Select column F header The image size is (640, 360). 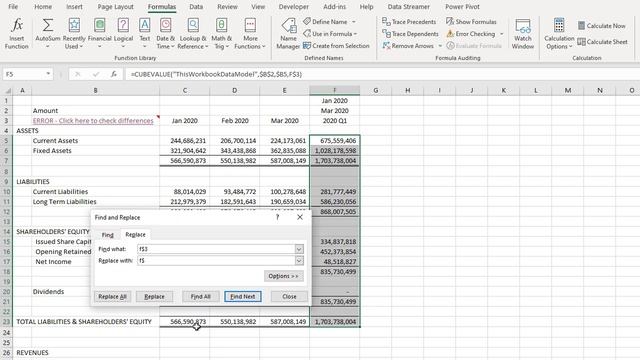coord(334,90)
